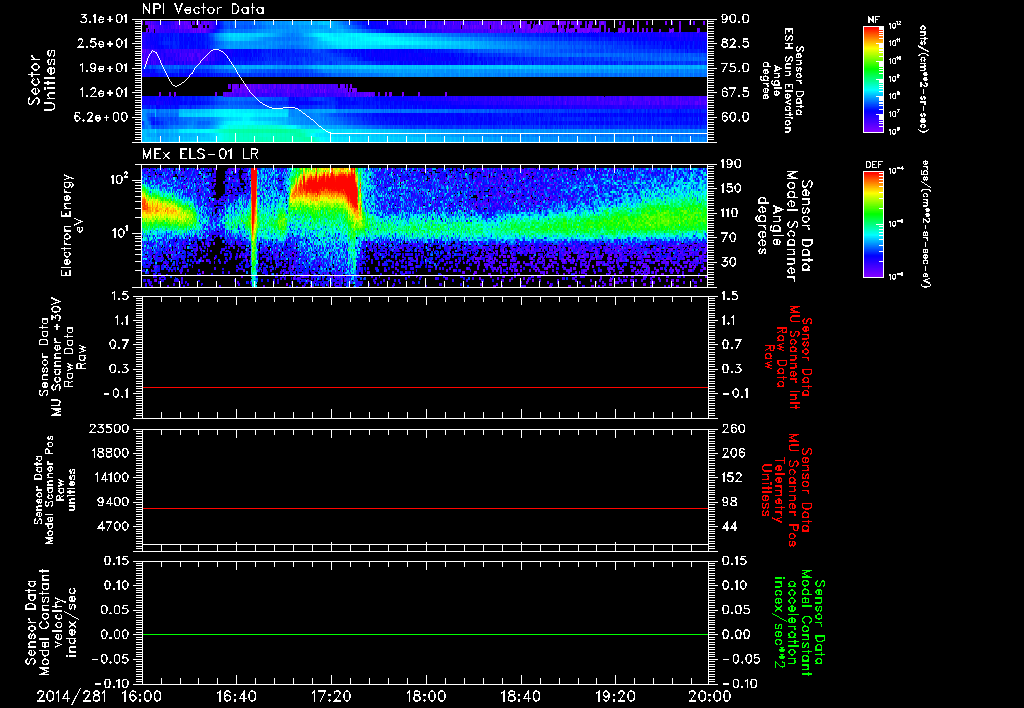Click the '17:20' time tick label
1024x708 pixels.
click(331, 696)
